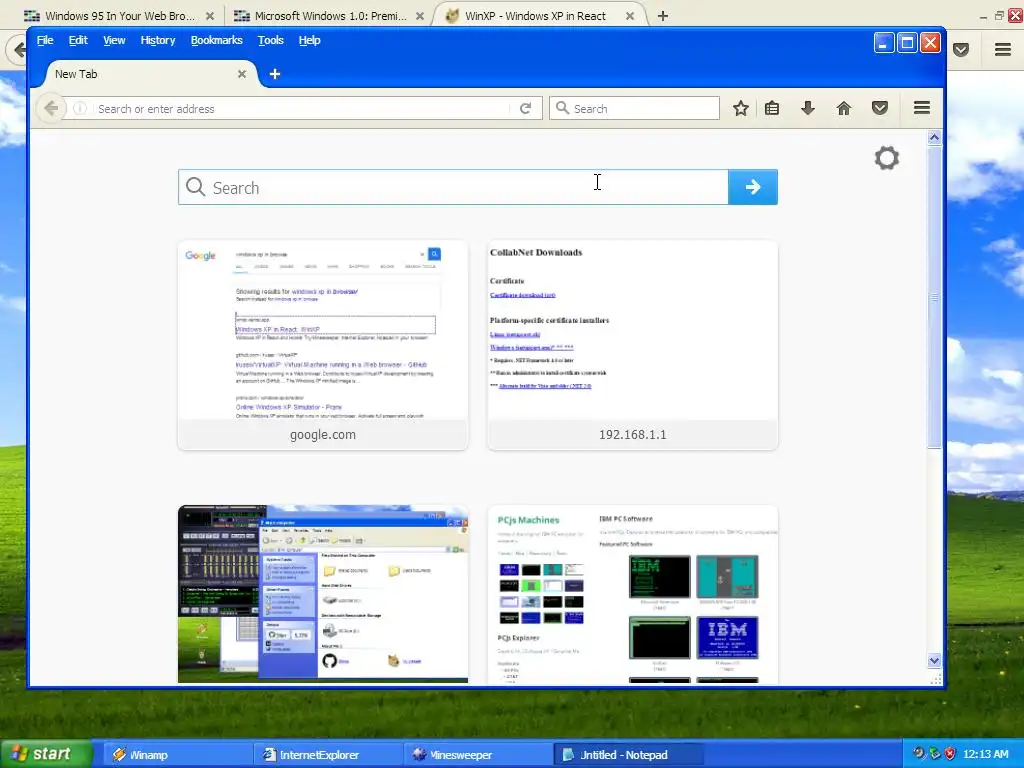The width and height of the screenshot is (1024, 768).
Task: Click the inner Pocket icon in toolbar
Action: (x=880, y=108)
